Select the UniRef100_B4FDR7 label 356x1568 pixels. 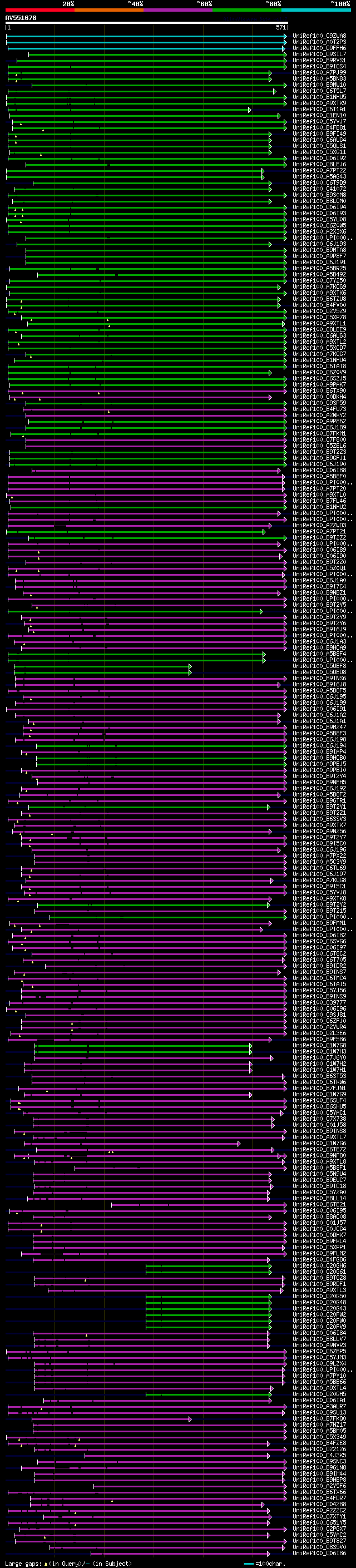point(319,1498)
